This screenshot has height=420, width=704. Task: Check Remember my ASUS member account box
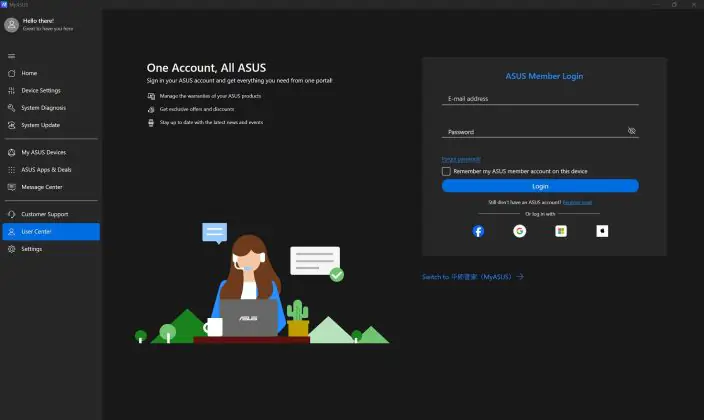[446, 171]
